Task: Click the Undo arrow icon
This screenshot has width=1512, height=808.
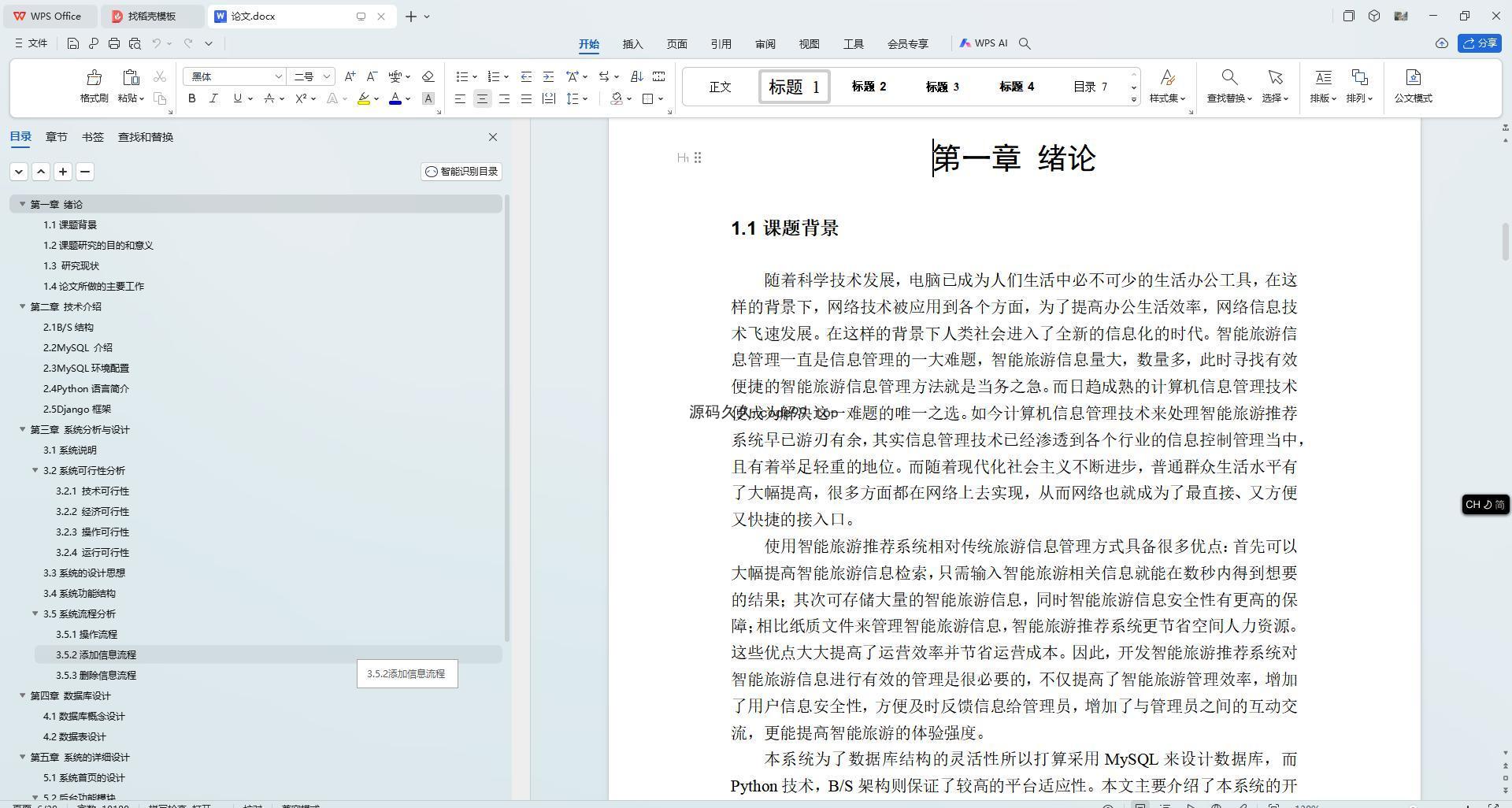Action: tap(157, 43)
